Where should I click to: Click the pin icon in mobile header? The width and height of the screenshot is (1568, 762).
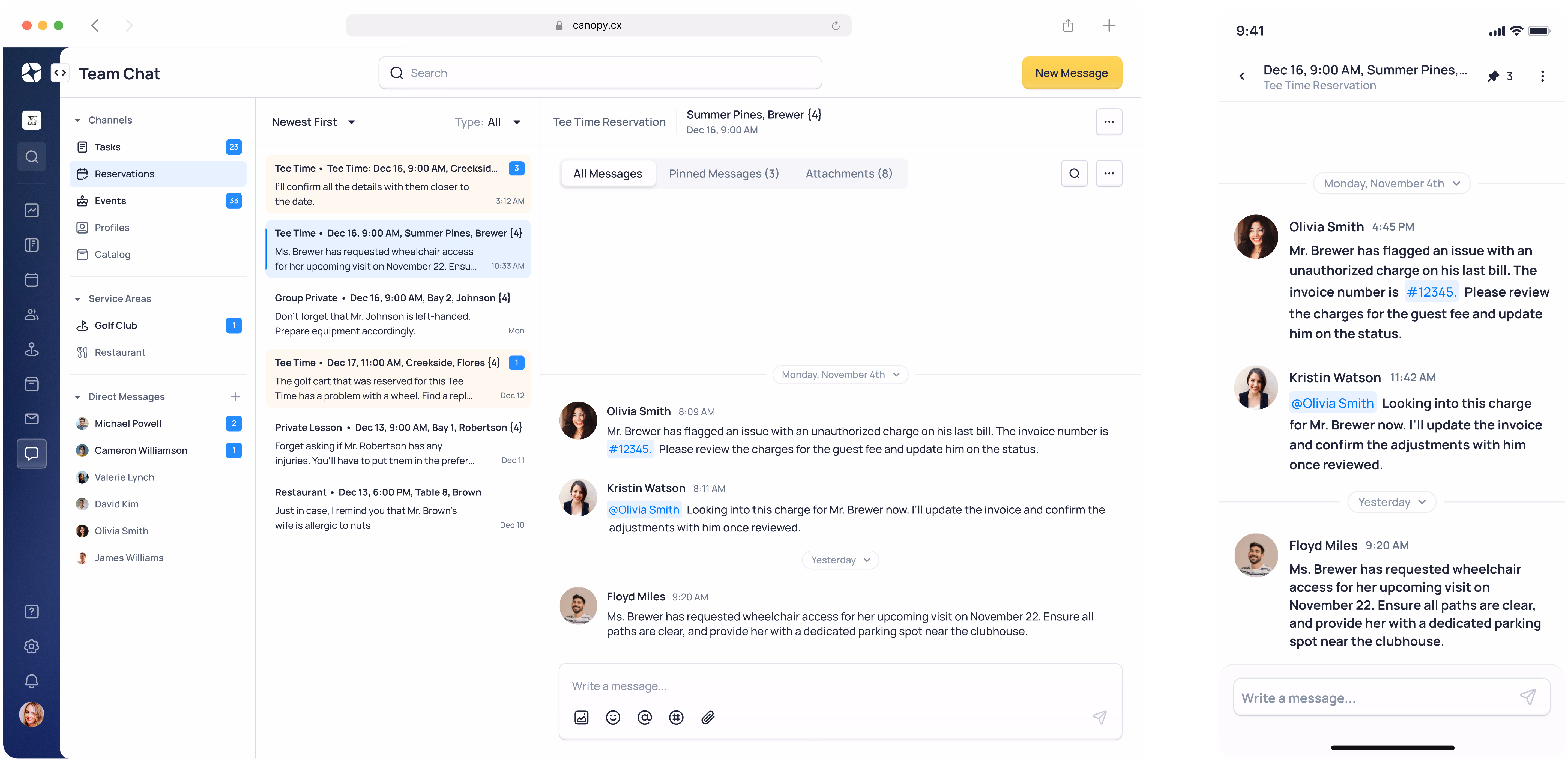click(1494, 76)
